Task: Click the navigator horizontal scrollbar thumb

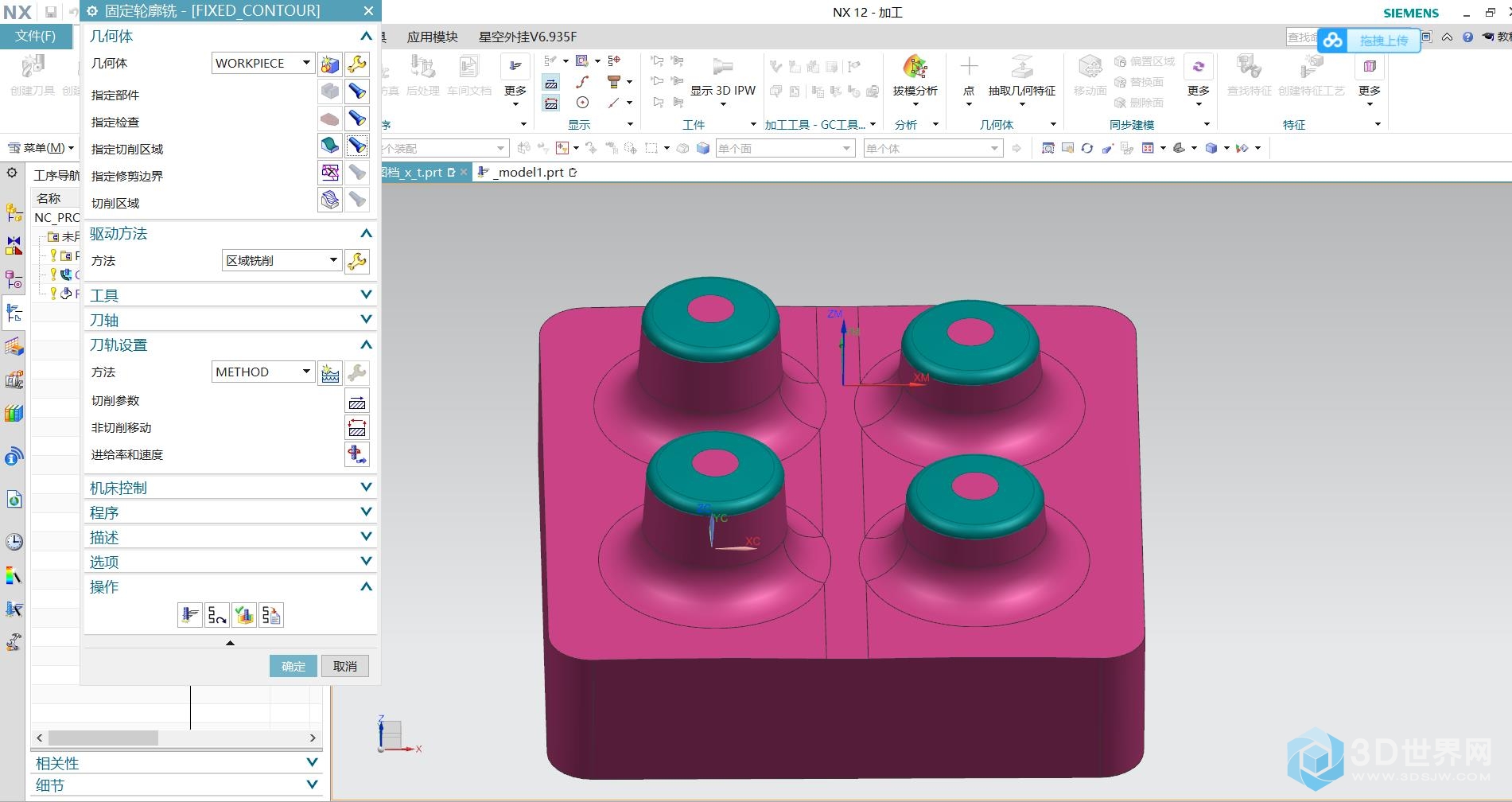Action: (103, 738)
